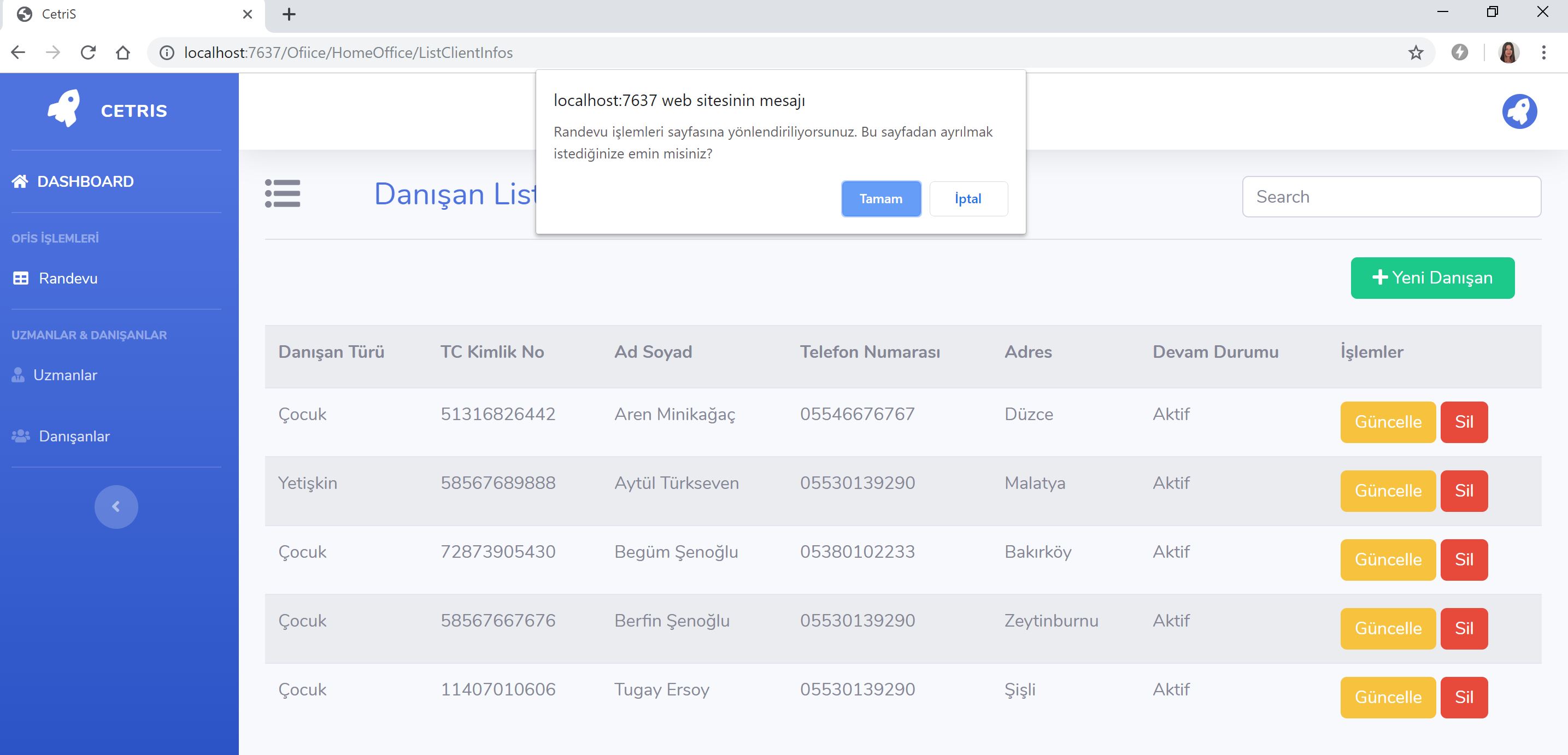Open Danışanlar in the sidebar
This screenshot has width=1568, height=755.
pyautogui.click(x=74, y=436)
